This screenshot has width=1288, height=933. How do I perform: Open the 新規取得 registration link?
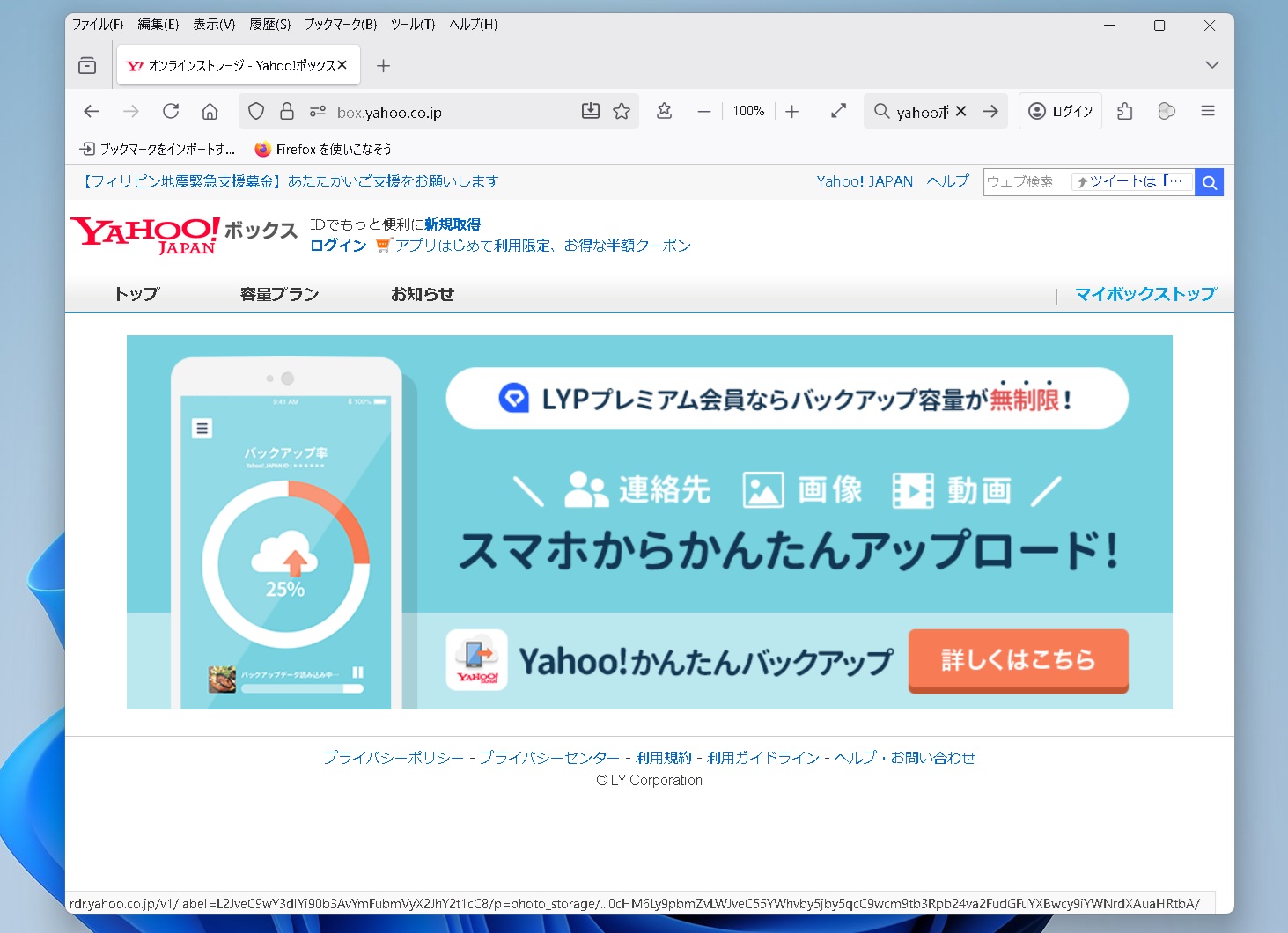[x=453, y=224]
